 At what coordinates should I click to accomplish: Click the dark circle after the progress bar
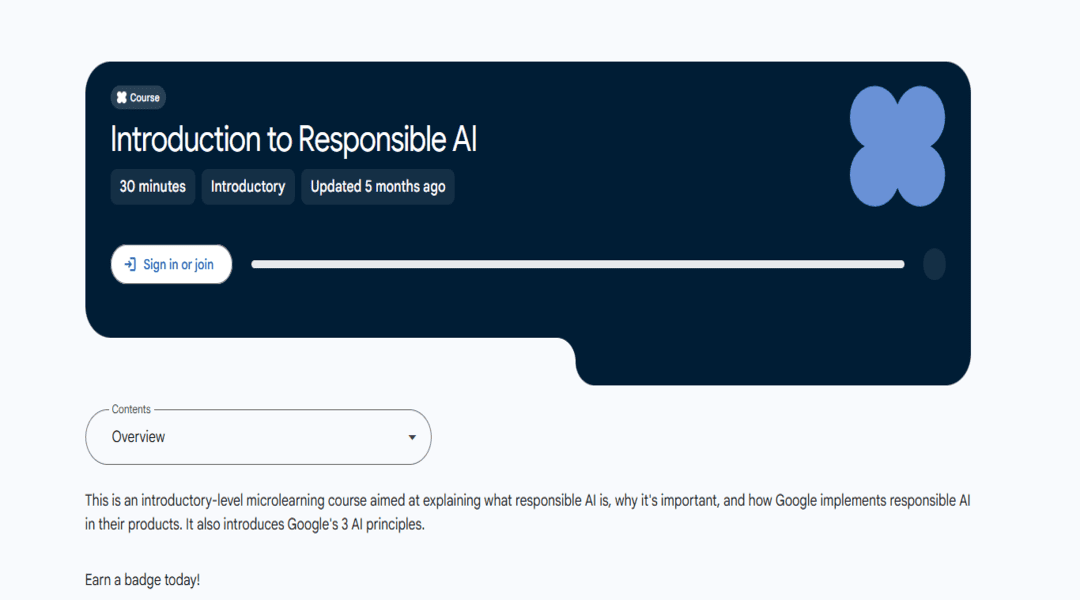[x=934, y=264]
